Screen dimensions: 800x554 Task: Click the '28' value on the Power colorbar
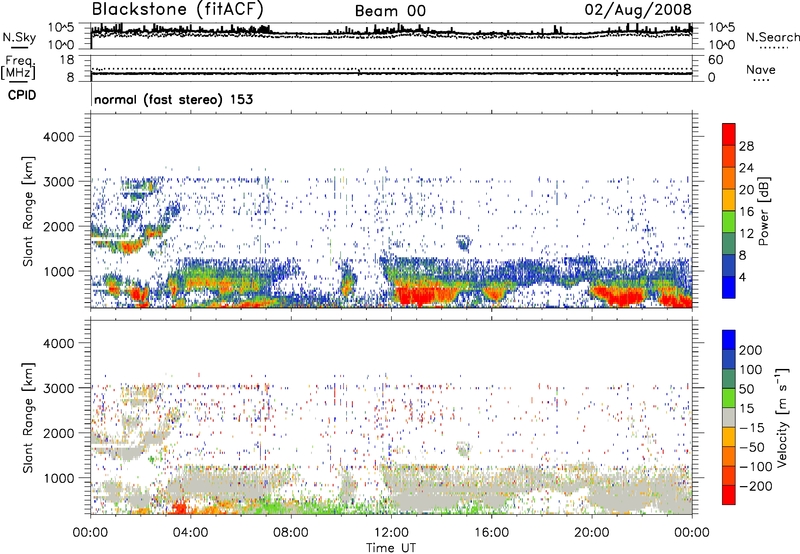(x=746, y=146)
